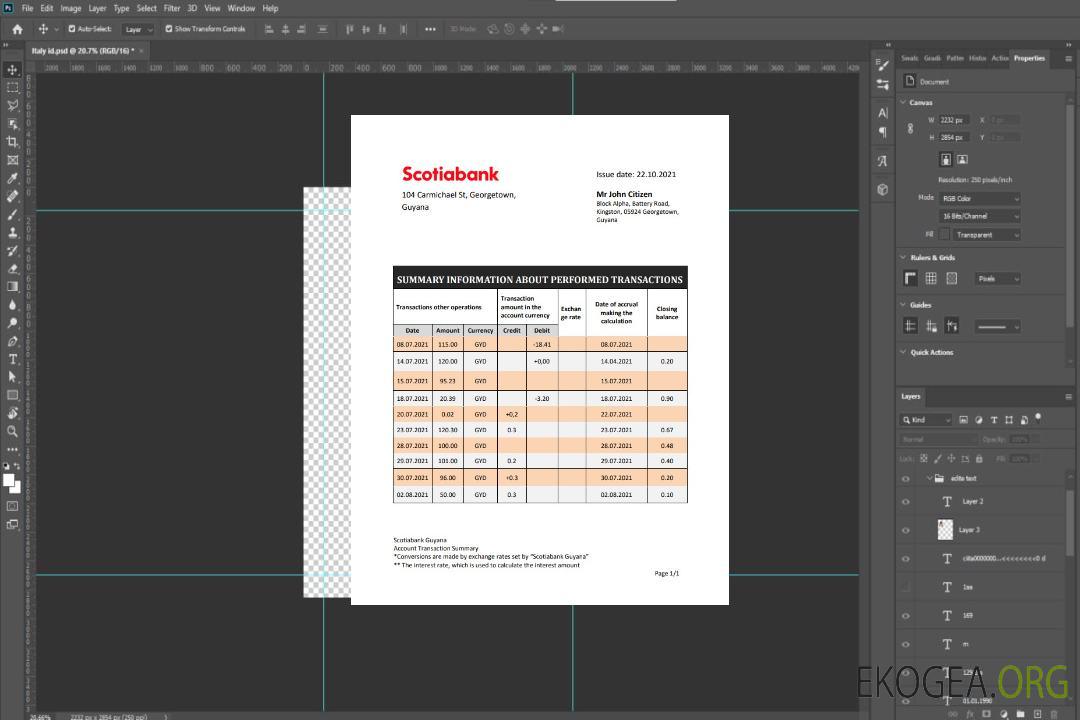Open the File menu
The height and width of the screenshot is (720, 1080).
coord(28,8)
